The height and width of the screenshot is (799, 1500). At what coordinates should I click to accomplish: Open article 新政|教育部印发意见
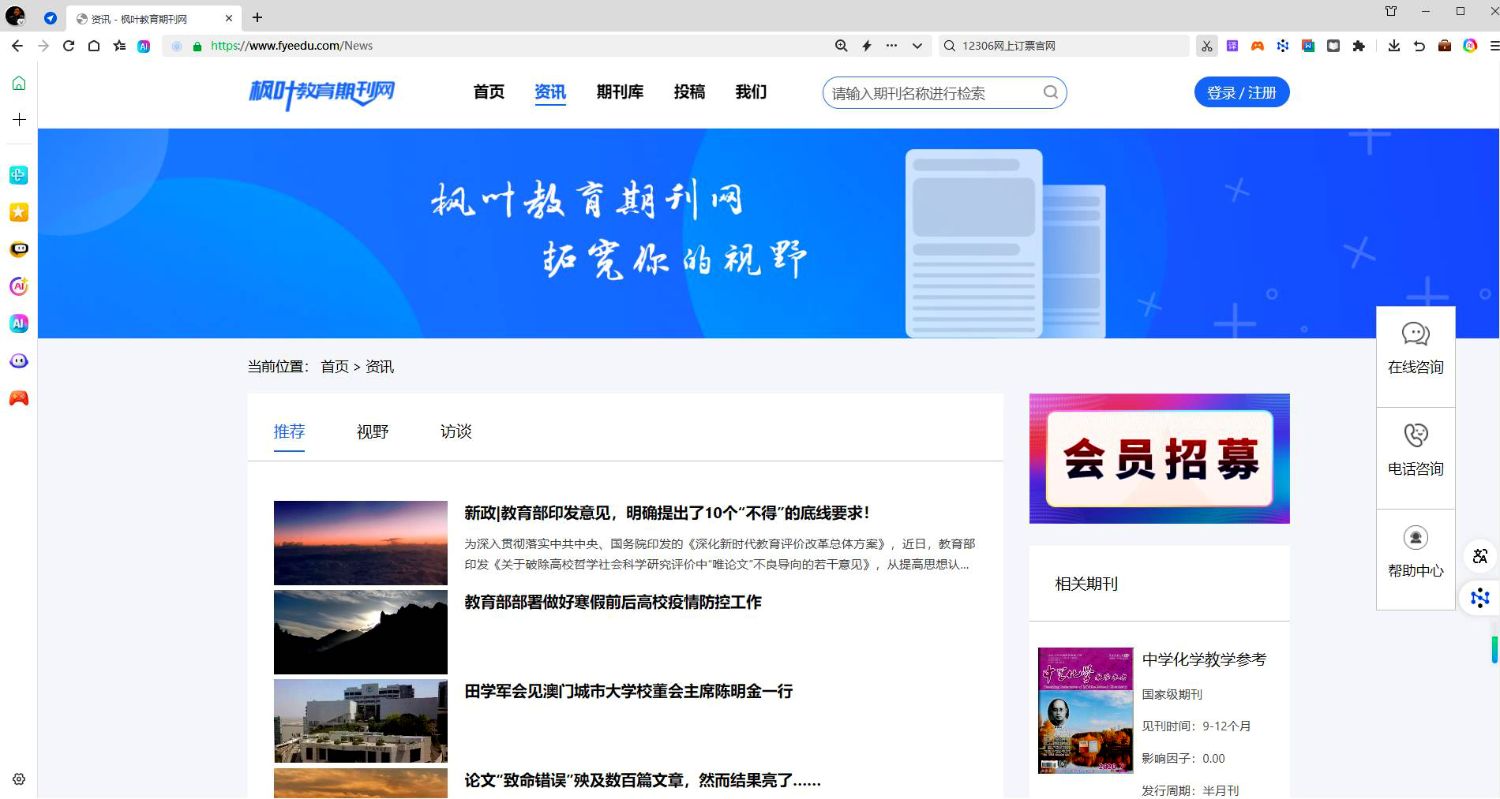tap(667, 513)
